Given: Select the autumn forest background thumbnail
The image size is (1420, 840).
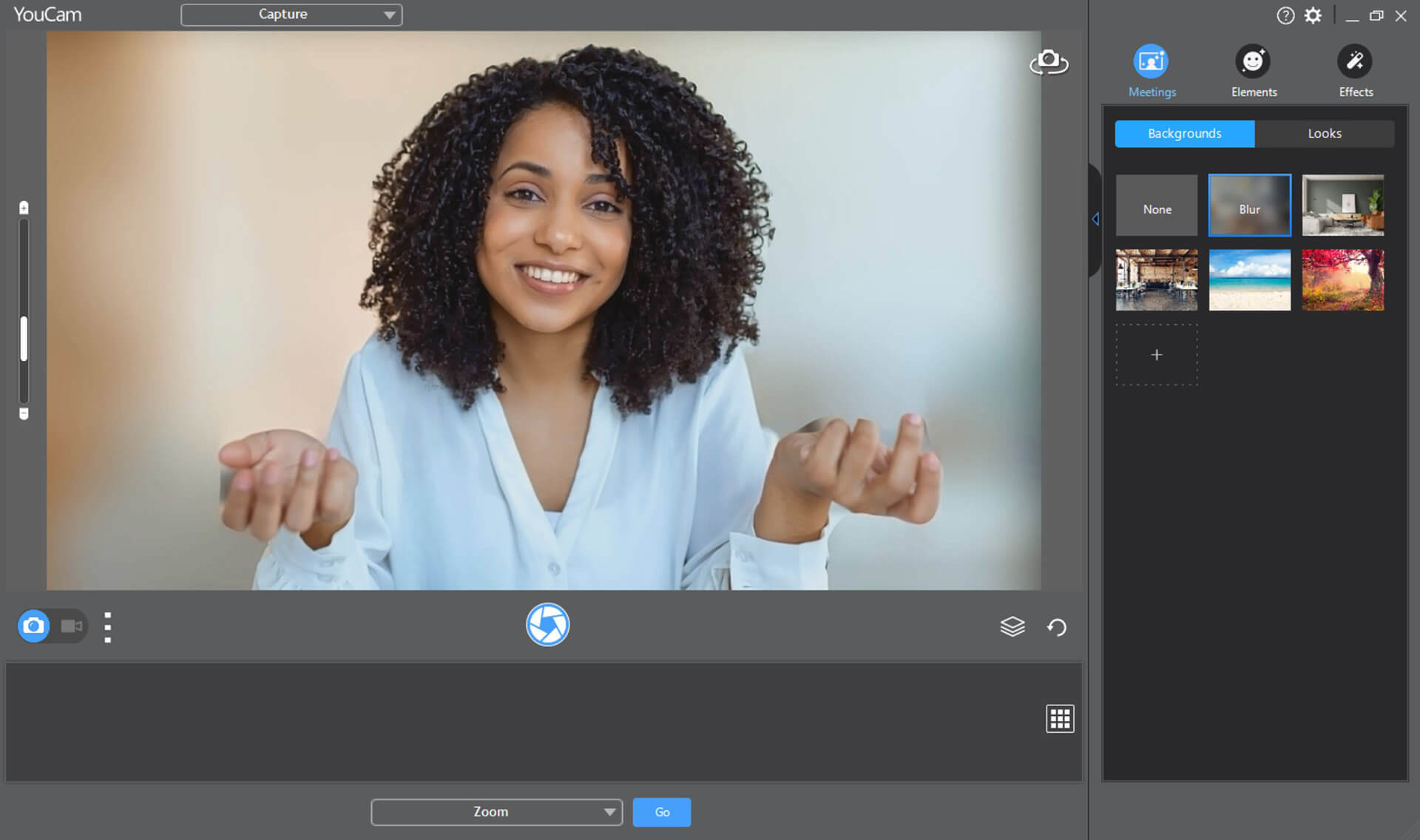Looking at the screenshot, I should 1342,278.
